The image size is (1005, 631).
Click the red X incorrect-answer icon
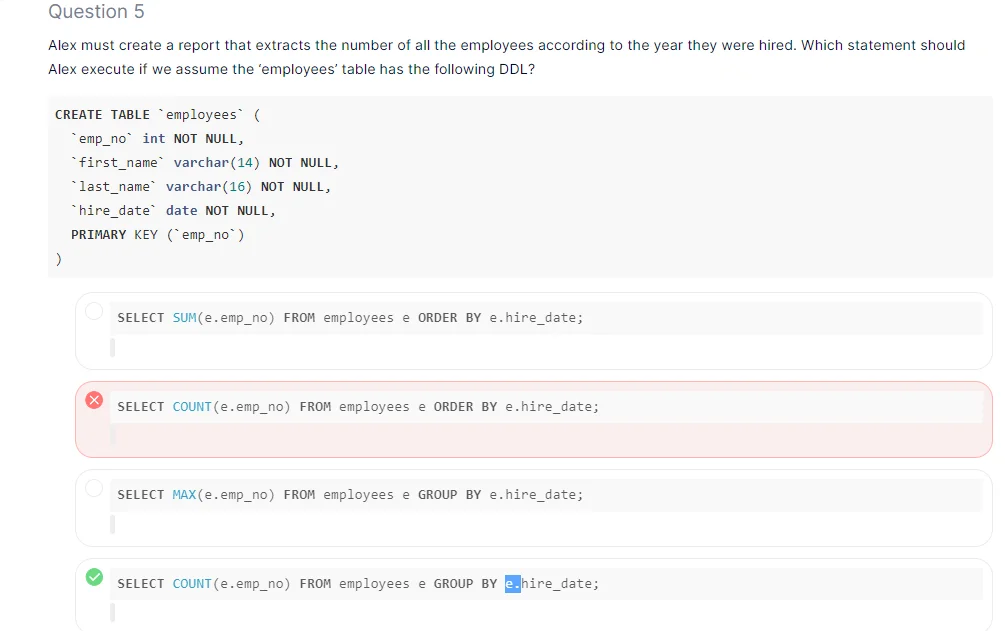(x=94, y=400)
